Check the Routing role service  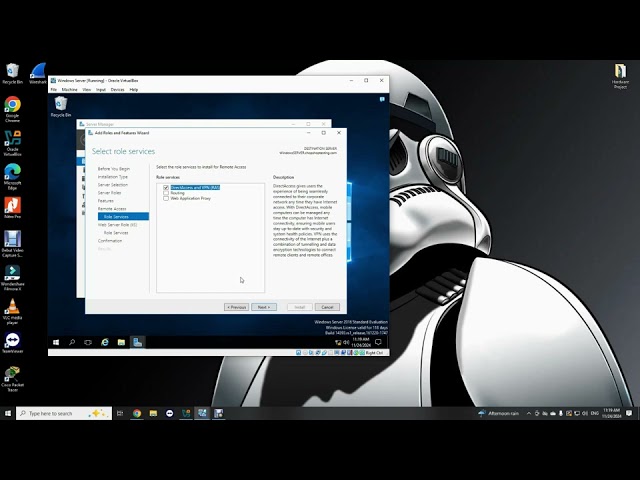coord(166,193)
